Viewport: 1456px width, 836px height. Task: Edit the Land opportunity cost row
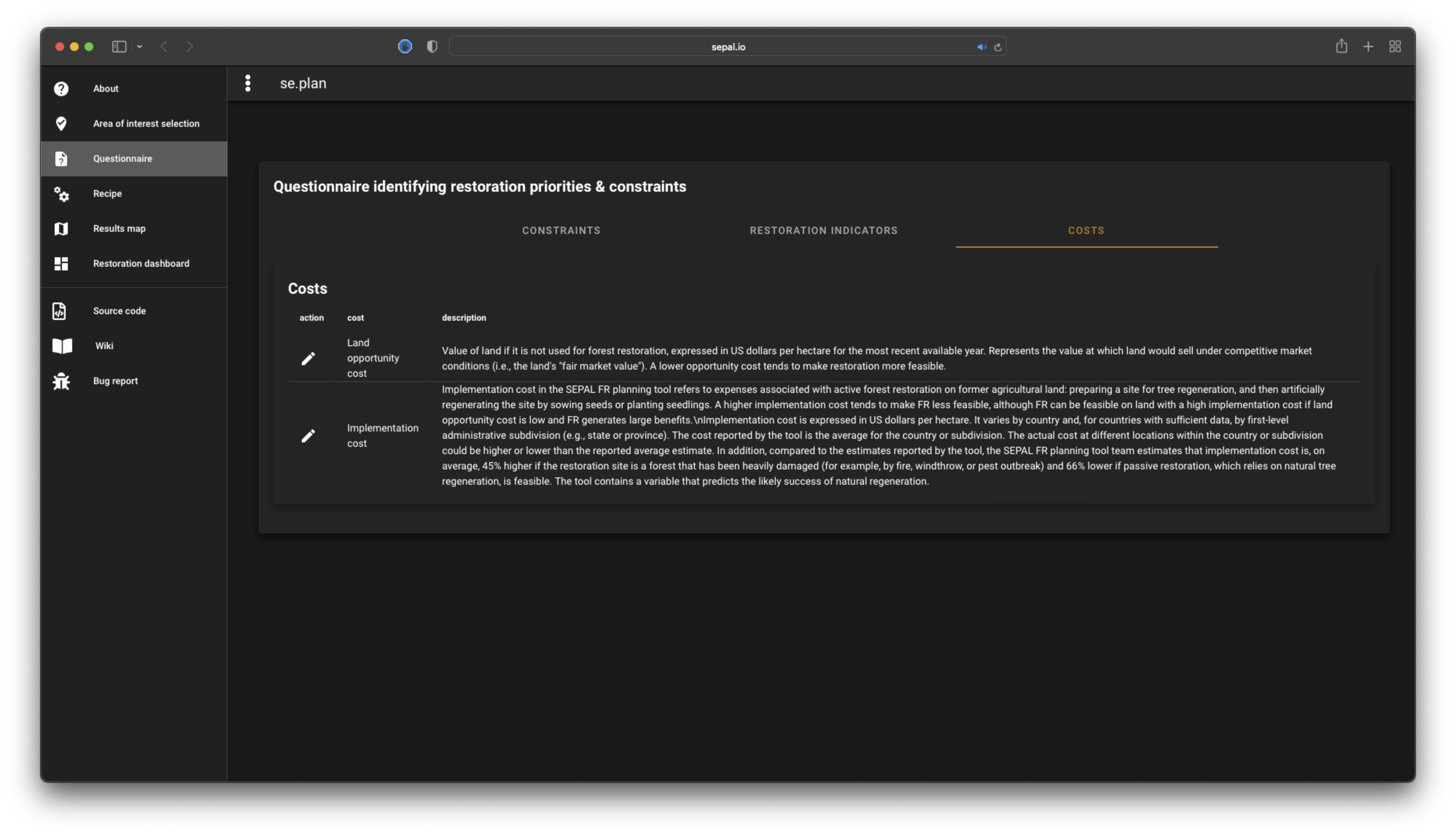pos(308,358)
